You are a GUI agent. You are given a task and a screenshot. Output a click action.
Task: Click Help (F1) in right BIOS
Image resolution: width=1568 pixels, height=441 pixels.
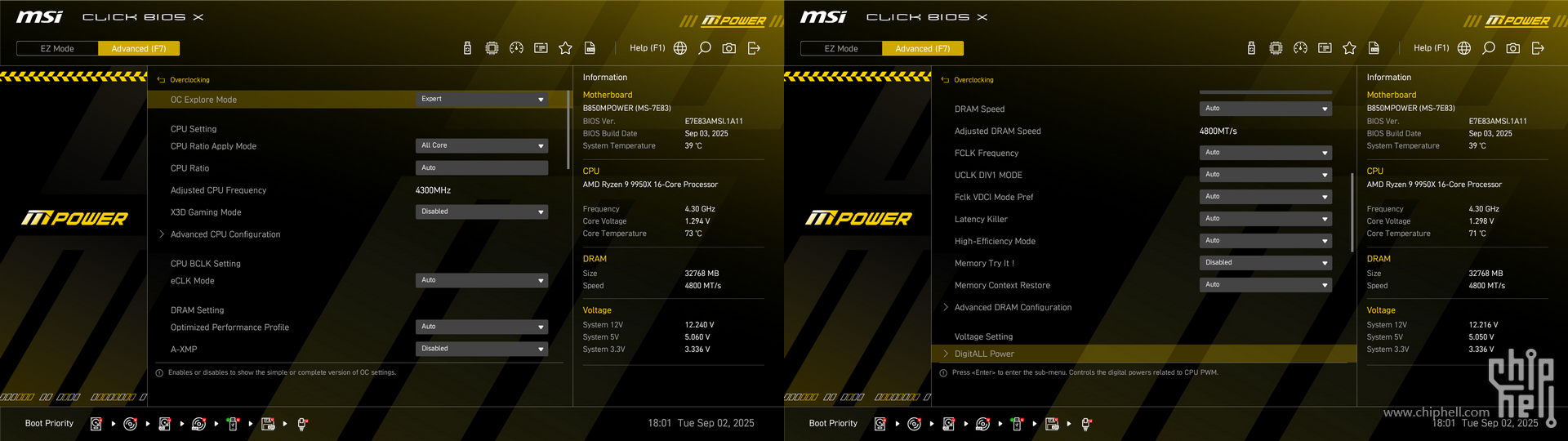(1432, 48)
